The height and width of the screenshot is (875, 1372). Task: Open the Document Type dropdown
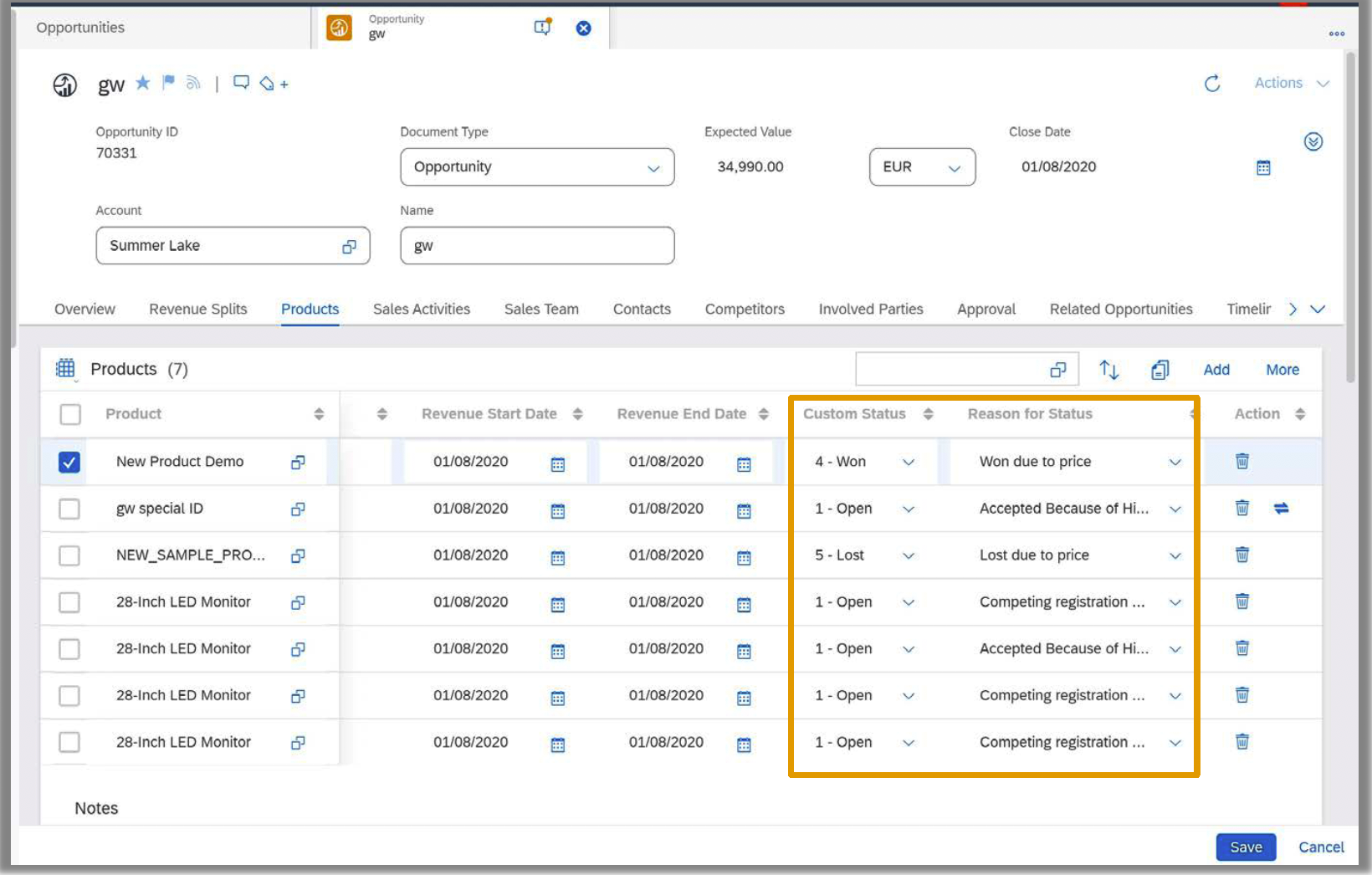click(x=653, y=167)
